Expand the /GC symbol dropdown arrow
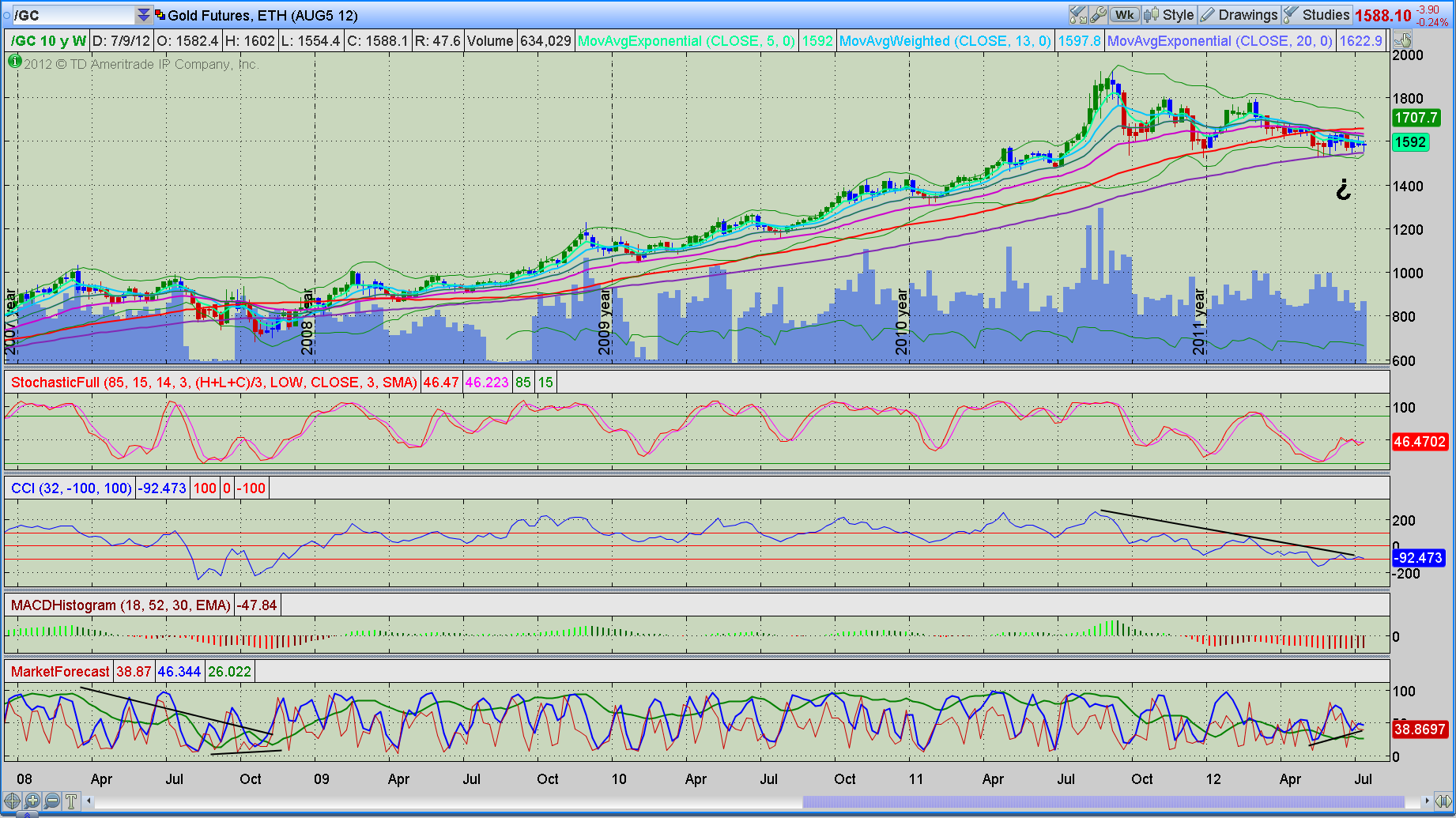Image resolution: width=1456 pixels, height=818 pixels. (143, 15)
